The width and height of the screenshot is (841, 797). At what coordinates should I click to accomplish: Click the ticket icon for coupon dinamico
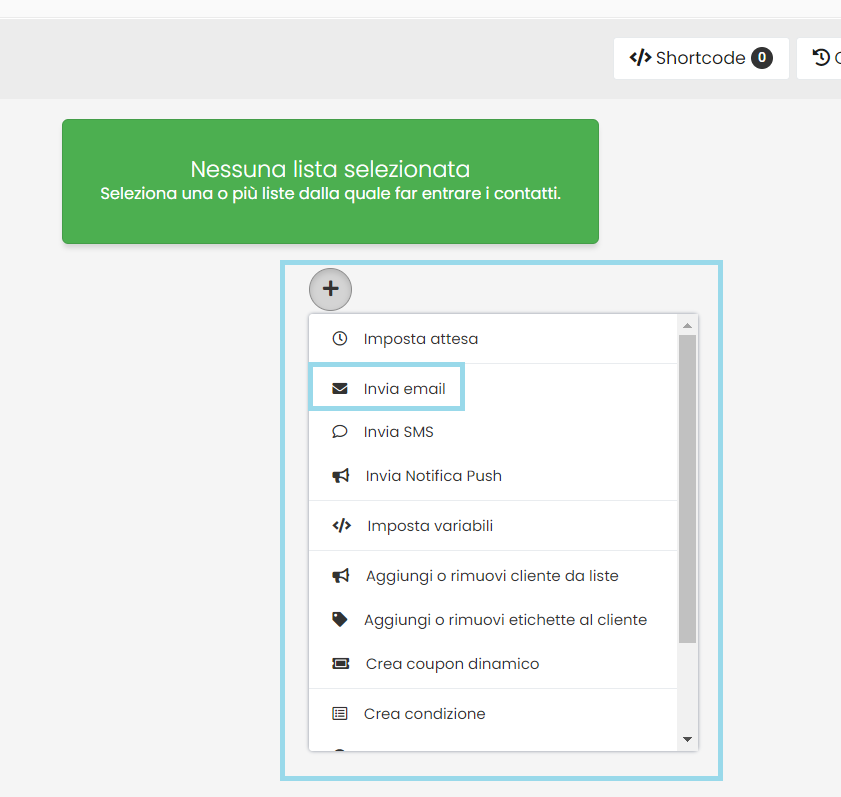(x=341, y=664)
